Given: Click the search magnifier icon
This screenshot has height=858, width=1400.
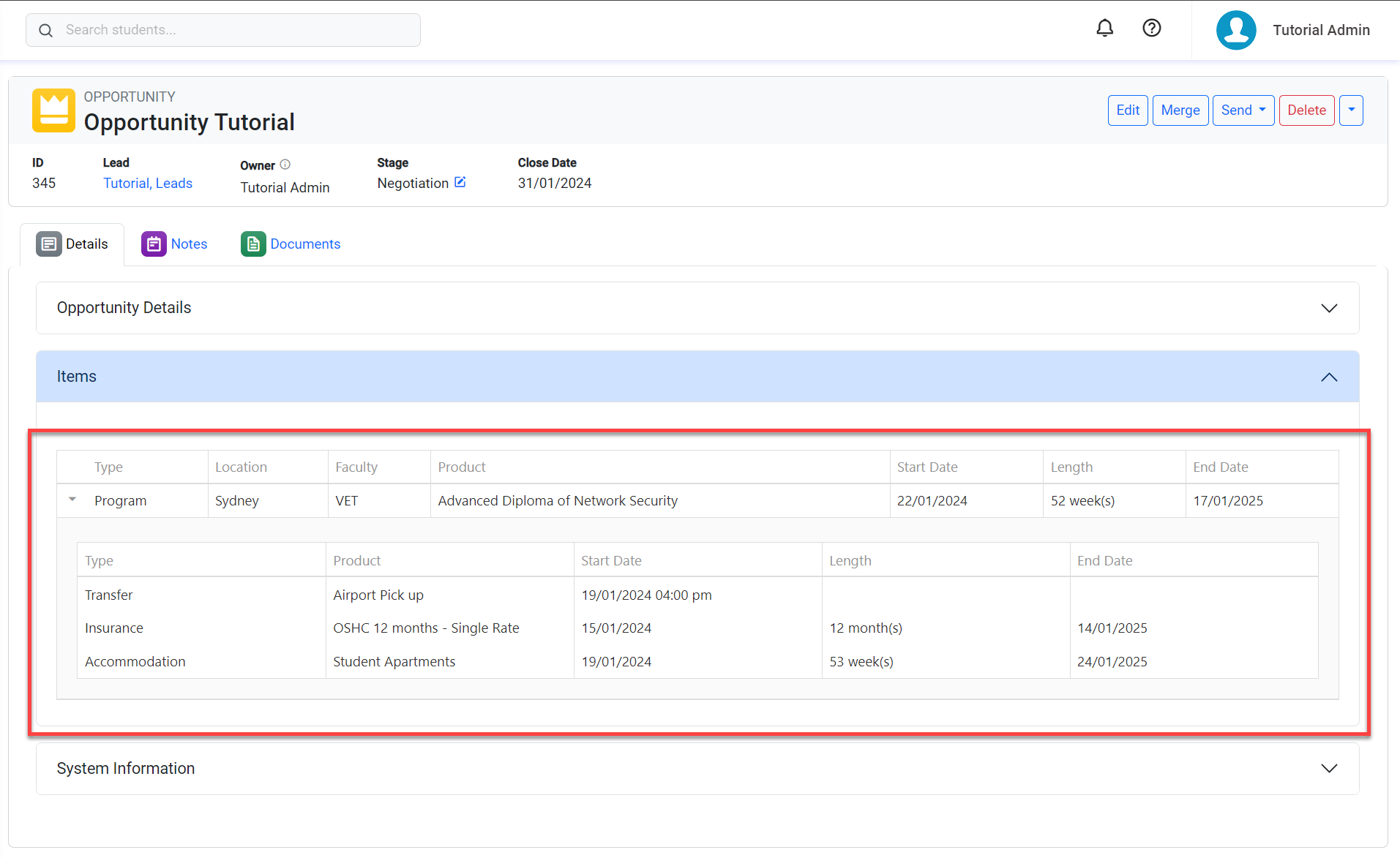Looking at the screenshot, I should pyautogui.click(x=45, y=31).
